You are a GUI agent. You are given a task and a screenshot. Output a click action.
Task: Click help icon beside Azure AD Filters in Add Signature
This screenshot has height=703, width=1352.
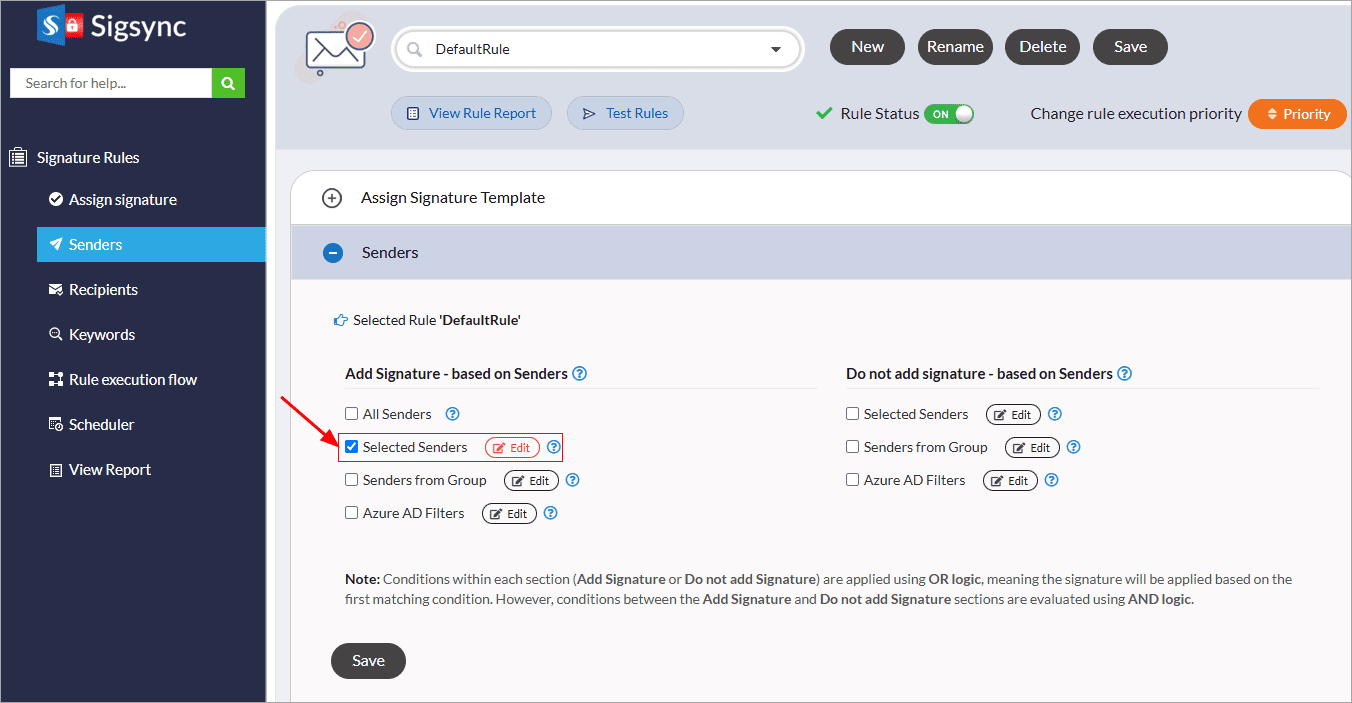click(x=550, y=513)
